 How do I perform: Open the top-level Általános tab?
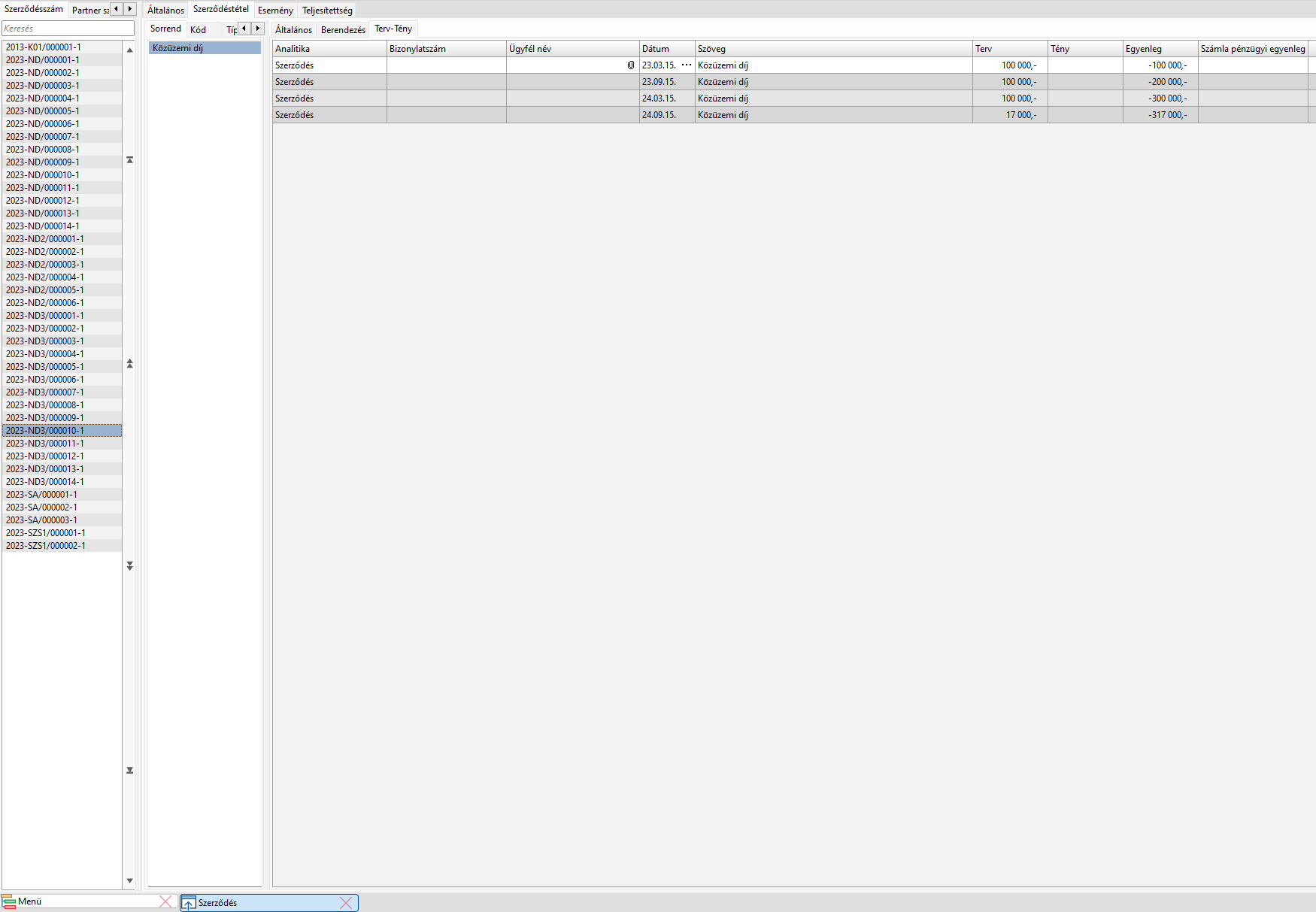165,10
